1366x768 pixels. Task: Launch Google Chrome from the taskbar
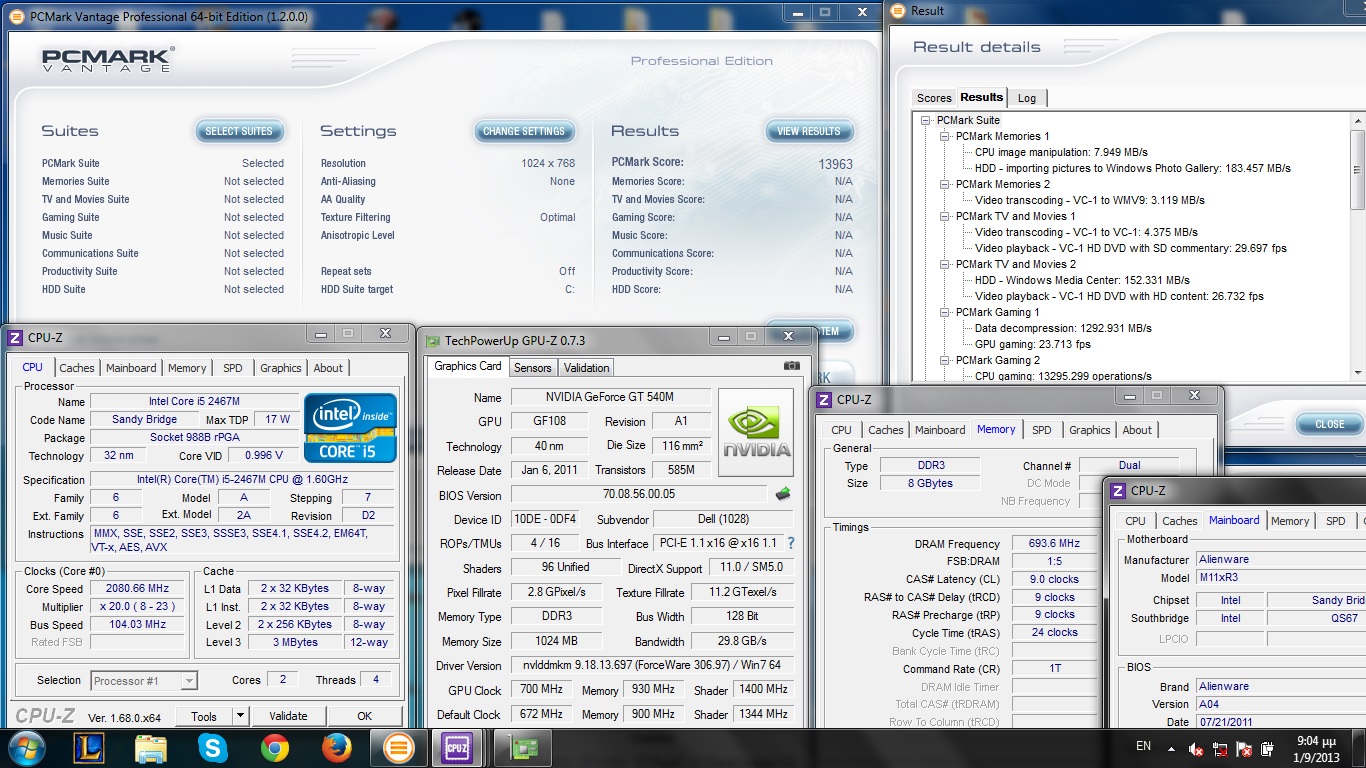tap(275, 747)
